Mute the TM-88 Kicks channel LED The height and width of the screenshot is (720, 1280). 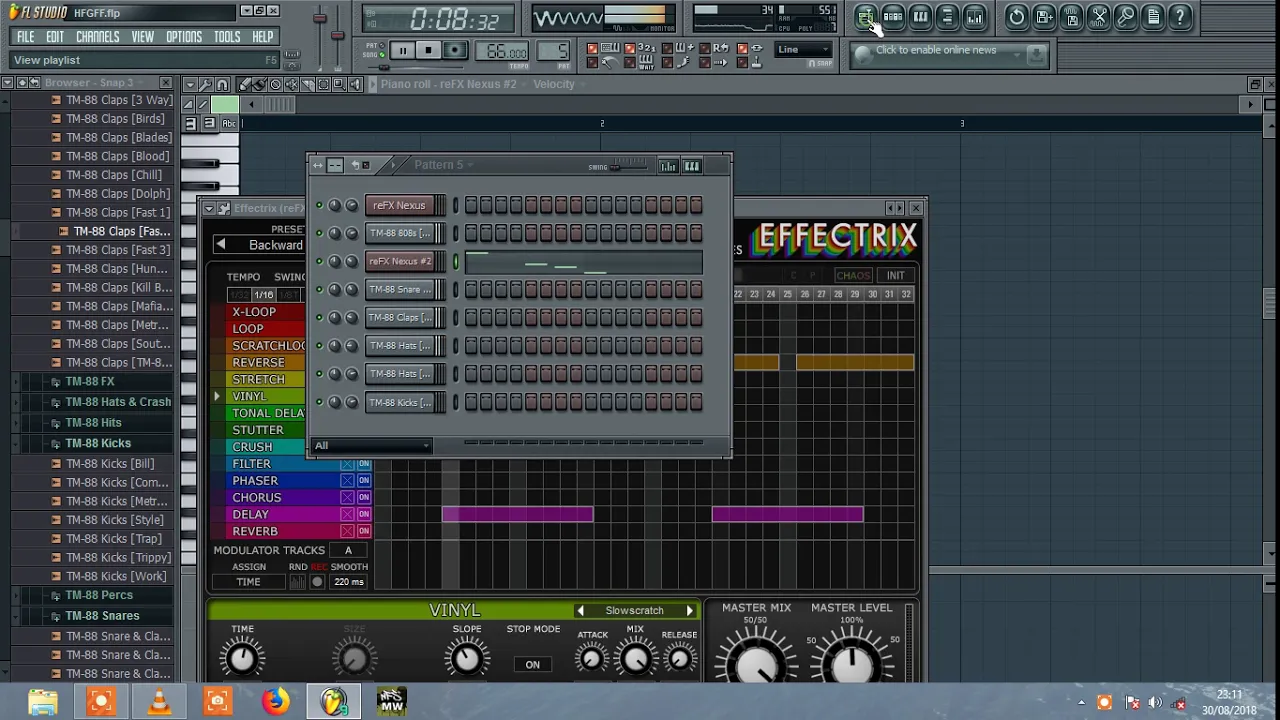[319, 402]
